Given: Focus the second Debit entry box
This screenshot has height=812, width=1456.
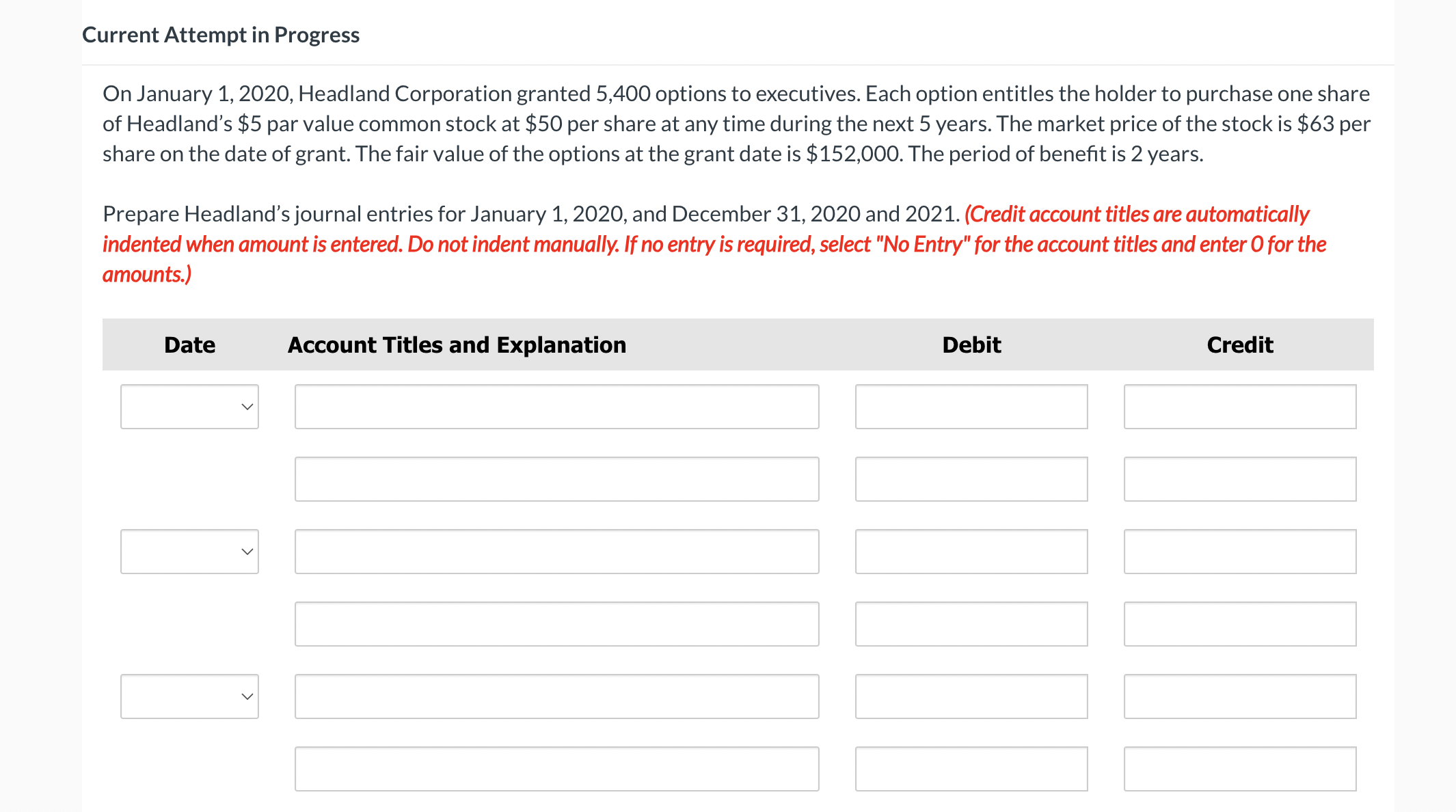Looking at the screenshot, I should click(971, 479).
